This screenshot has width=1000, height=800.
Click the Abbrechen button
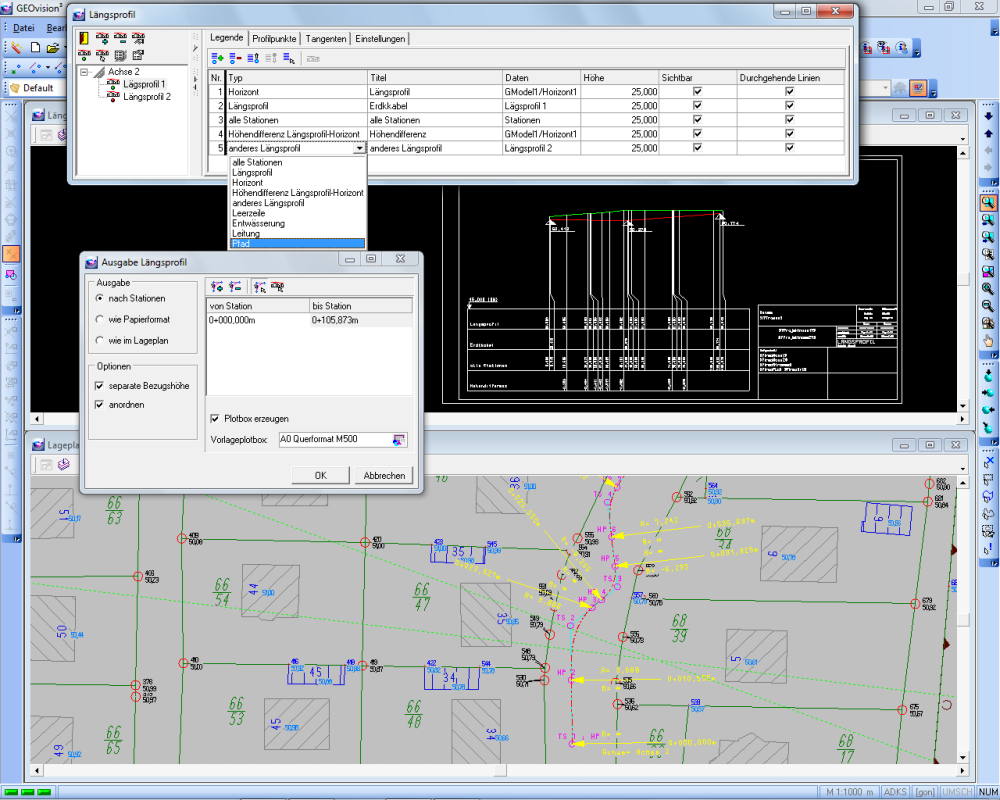pos(384,475)
